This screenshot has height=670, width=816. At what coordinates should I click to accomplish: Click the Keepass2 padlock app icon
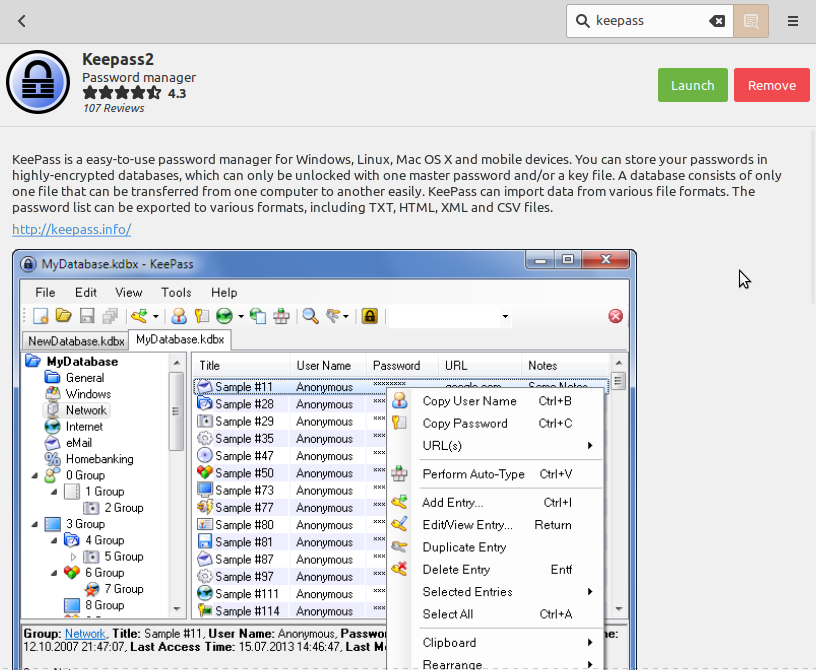[38, 83]
